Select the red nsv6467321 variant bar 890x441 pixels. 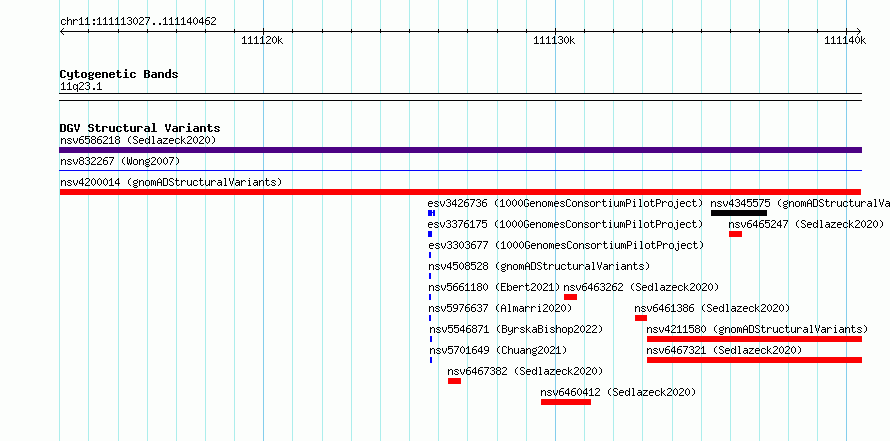[754, 360]
